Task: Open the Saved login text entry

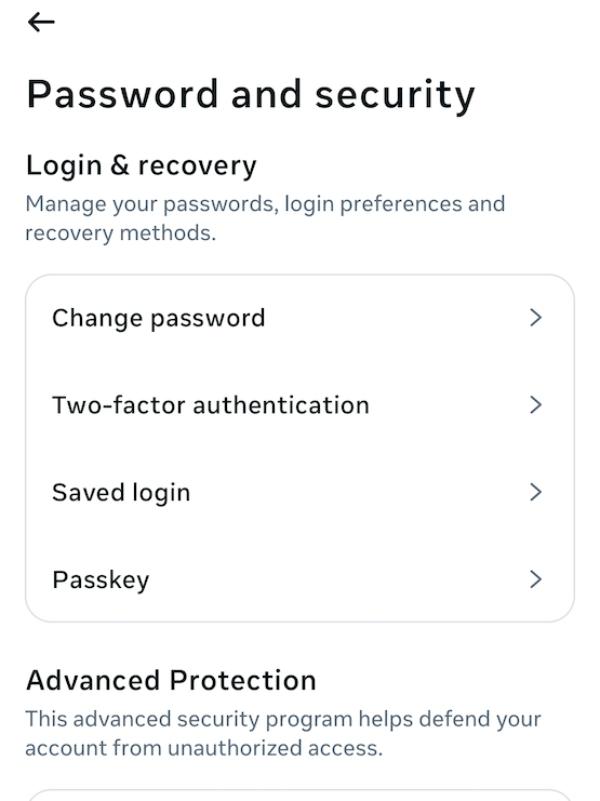Action: [x=121, y=492]
